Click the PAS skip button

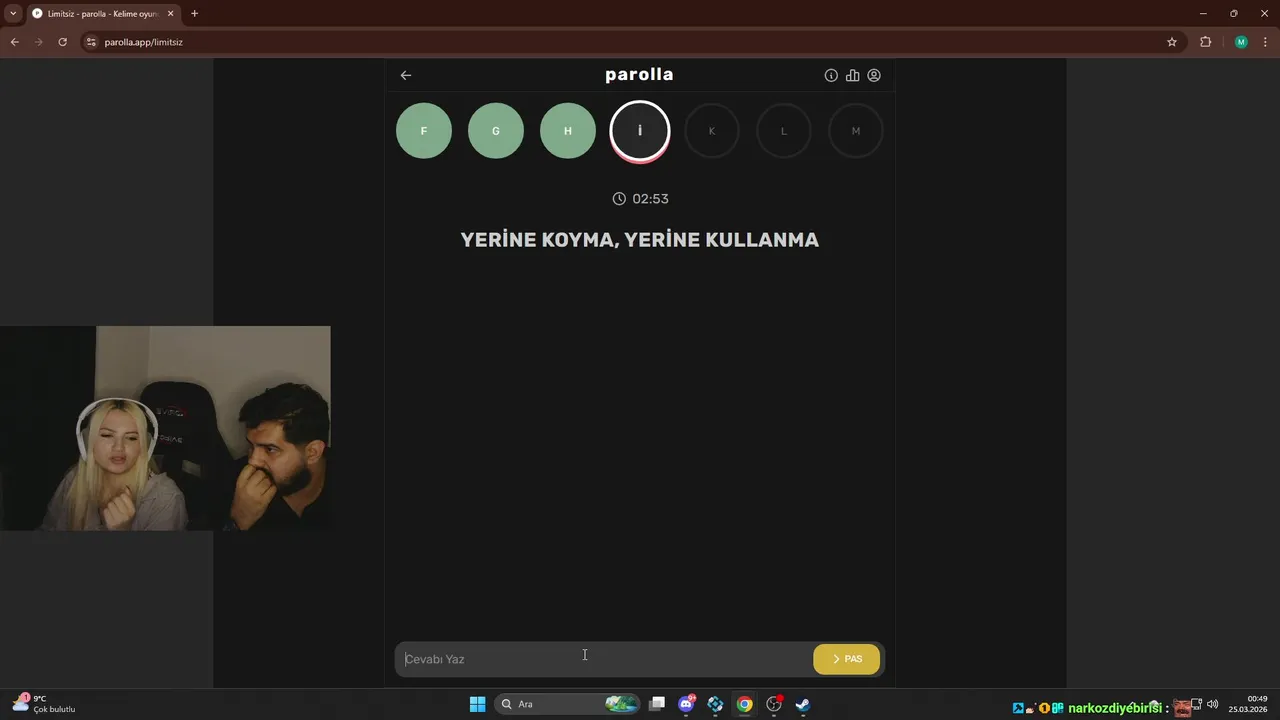click(x=846, y=659)
